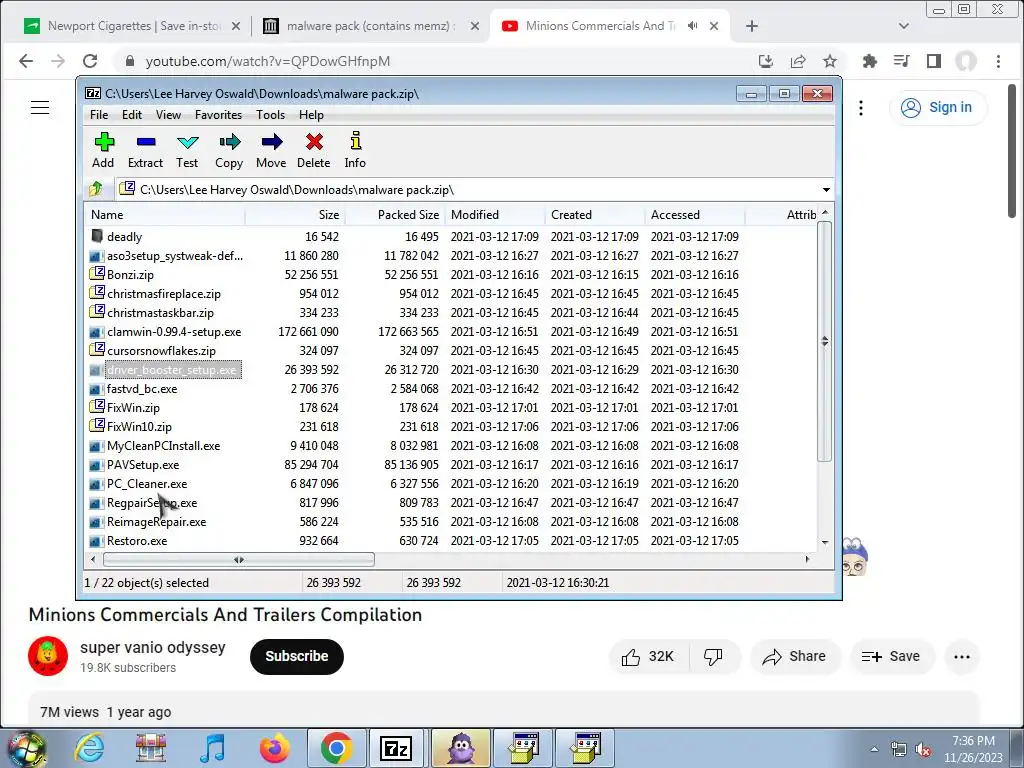Click the Move toolbar icon
This screenshot has height=768, width=1024.
[271, 150]
